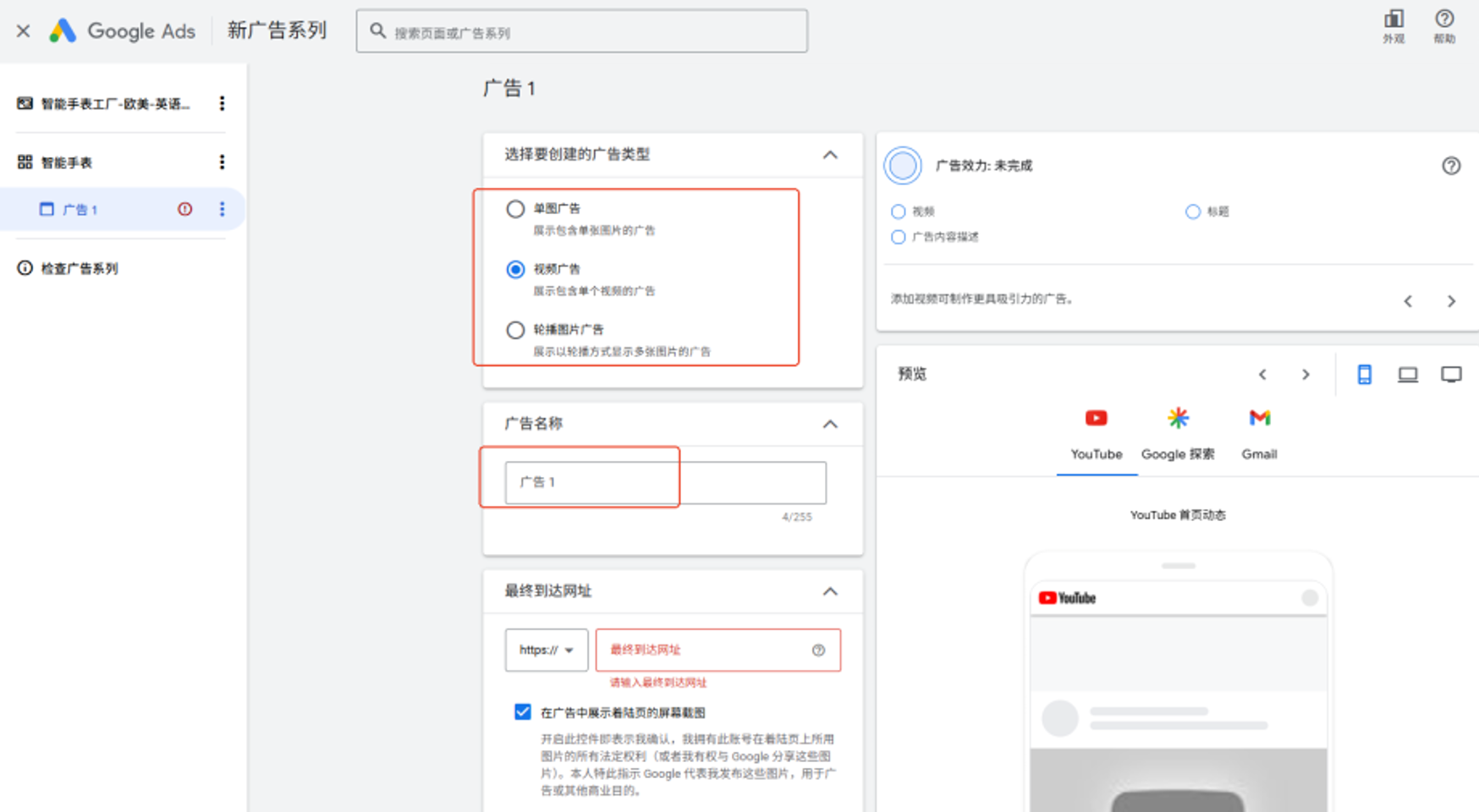Viewport: 1479px width, 812px height.
Task: Open the https:// protocol dropdown
Action: coord(546,650)
